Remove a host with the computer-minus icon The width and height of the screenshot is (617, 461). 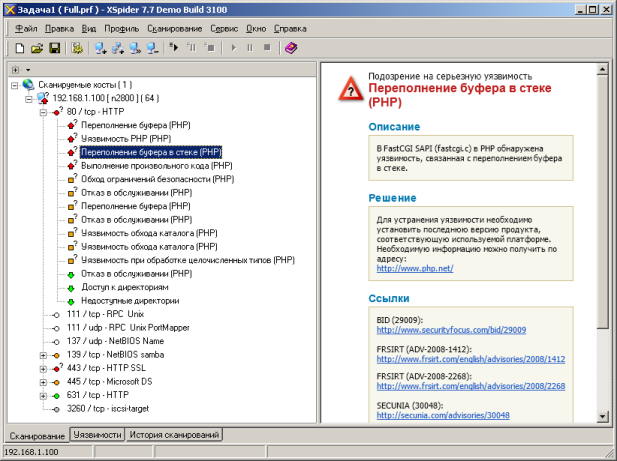(152, 48)
